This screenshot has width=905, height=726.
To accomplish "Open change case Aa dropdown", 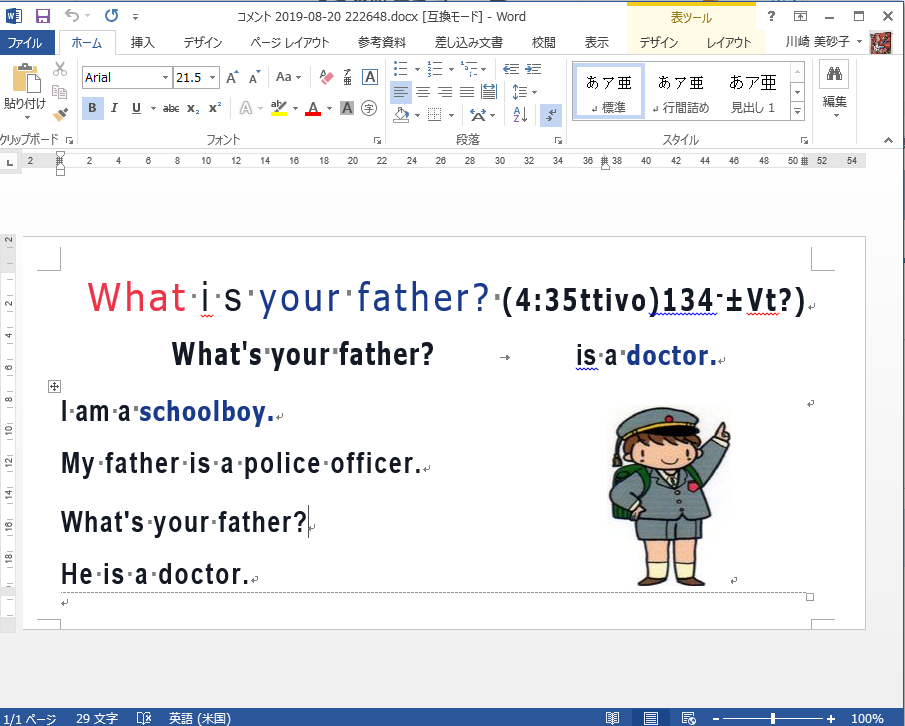I will coord(288,77).
